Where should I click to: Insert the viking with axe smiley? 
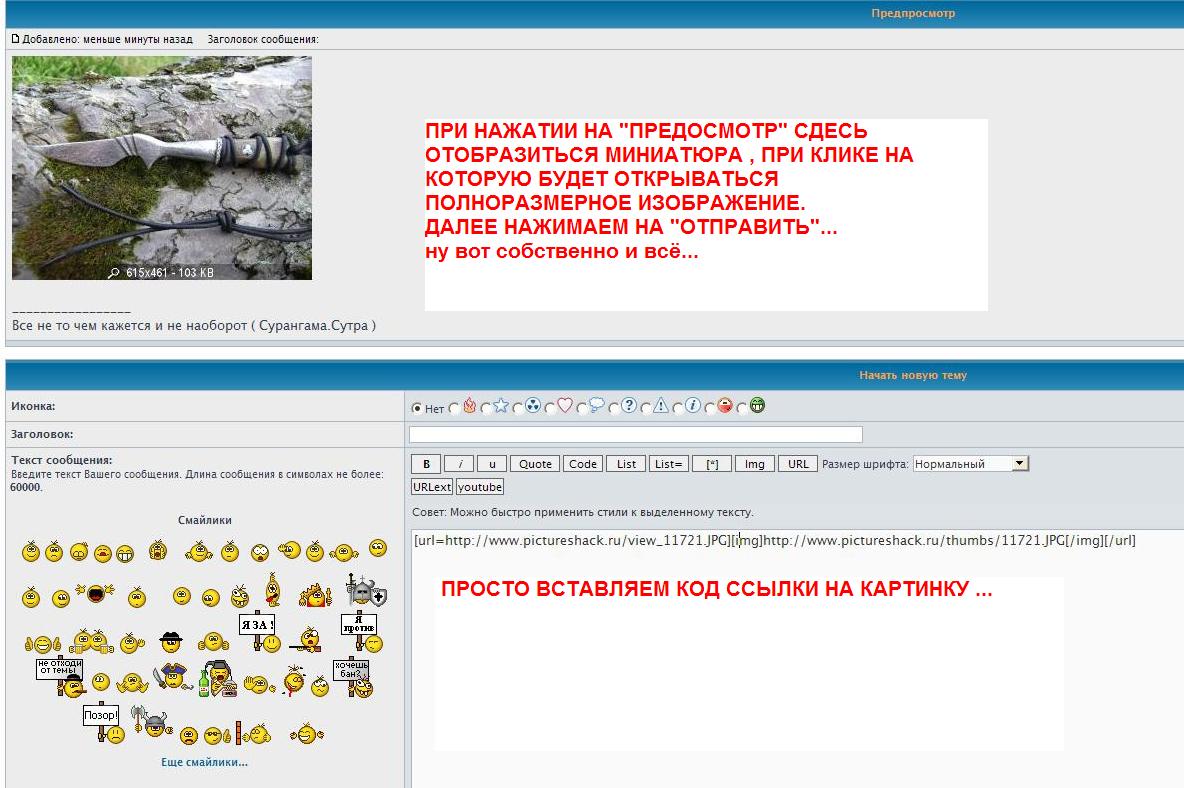click(152, 722)
